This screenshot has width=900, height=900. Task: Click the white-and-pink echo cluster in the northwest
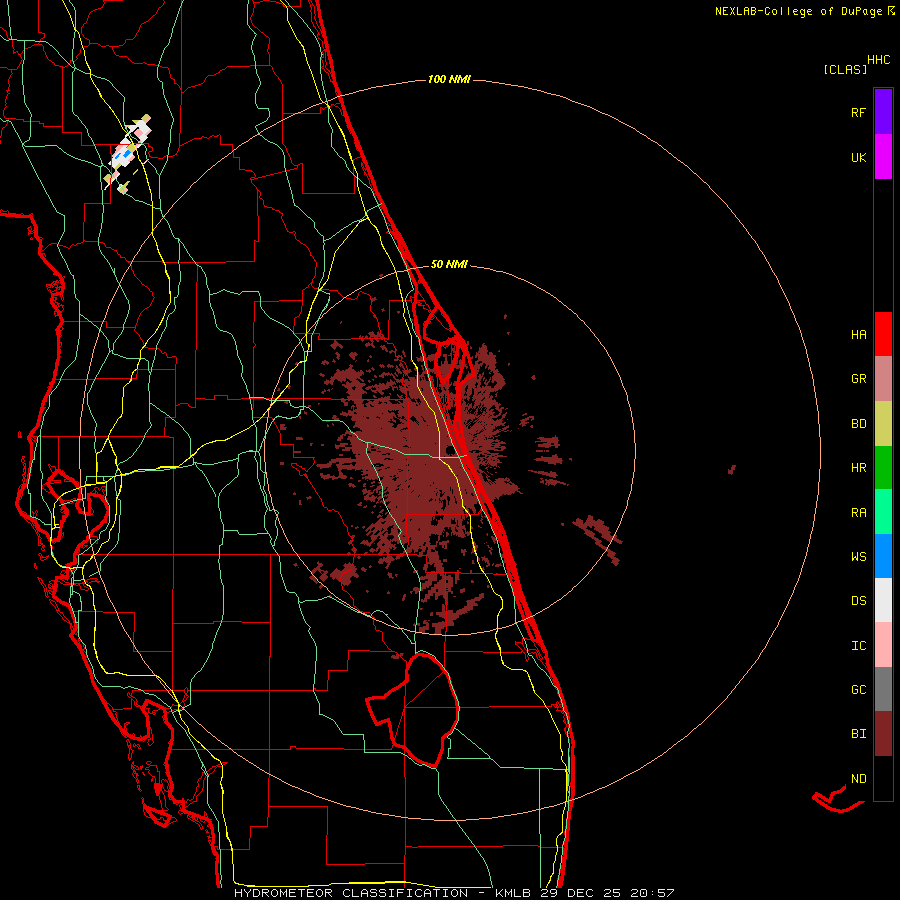(127, 154)
